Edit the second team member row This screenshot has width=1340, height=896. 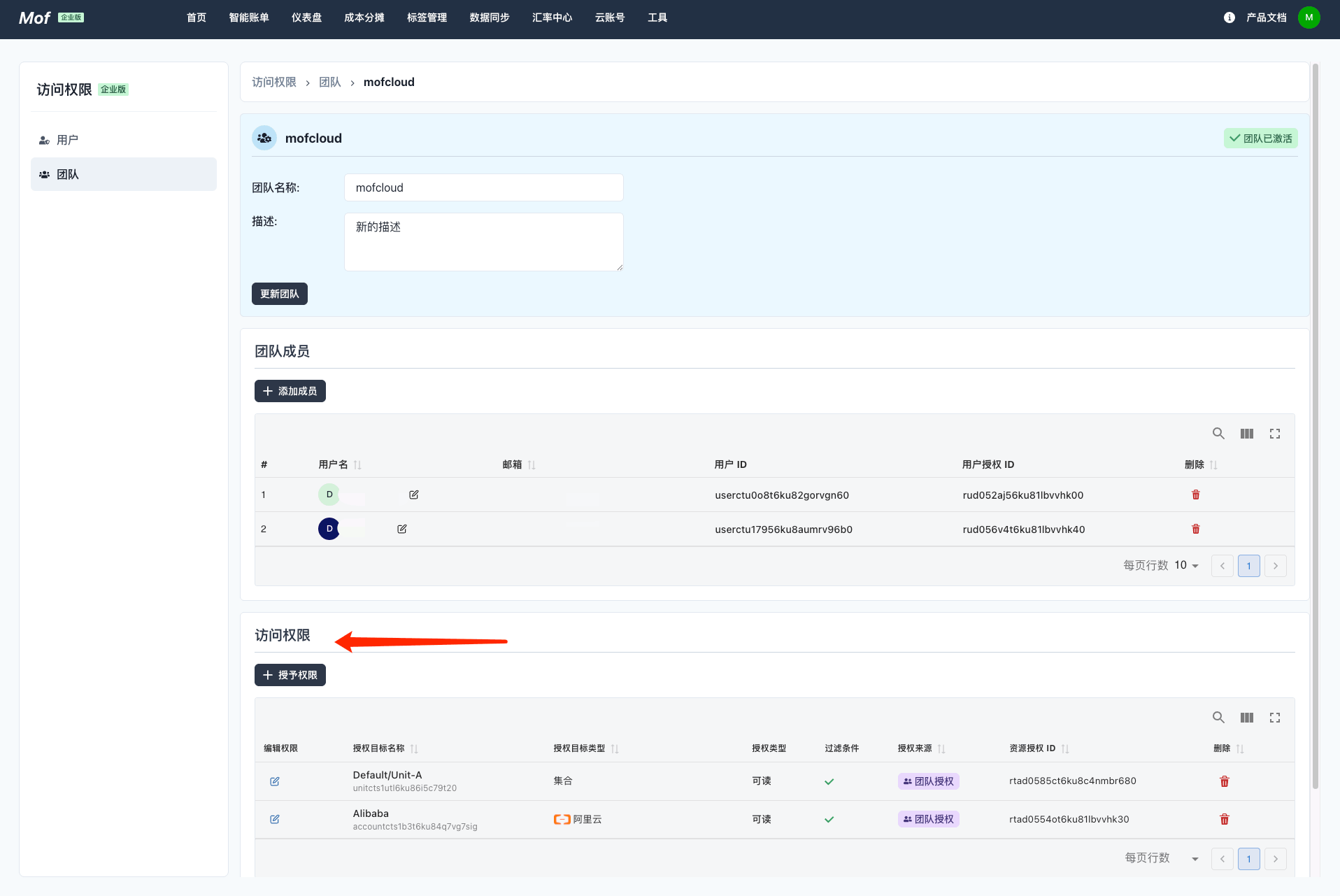click(x=402, y=529)
